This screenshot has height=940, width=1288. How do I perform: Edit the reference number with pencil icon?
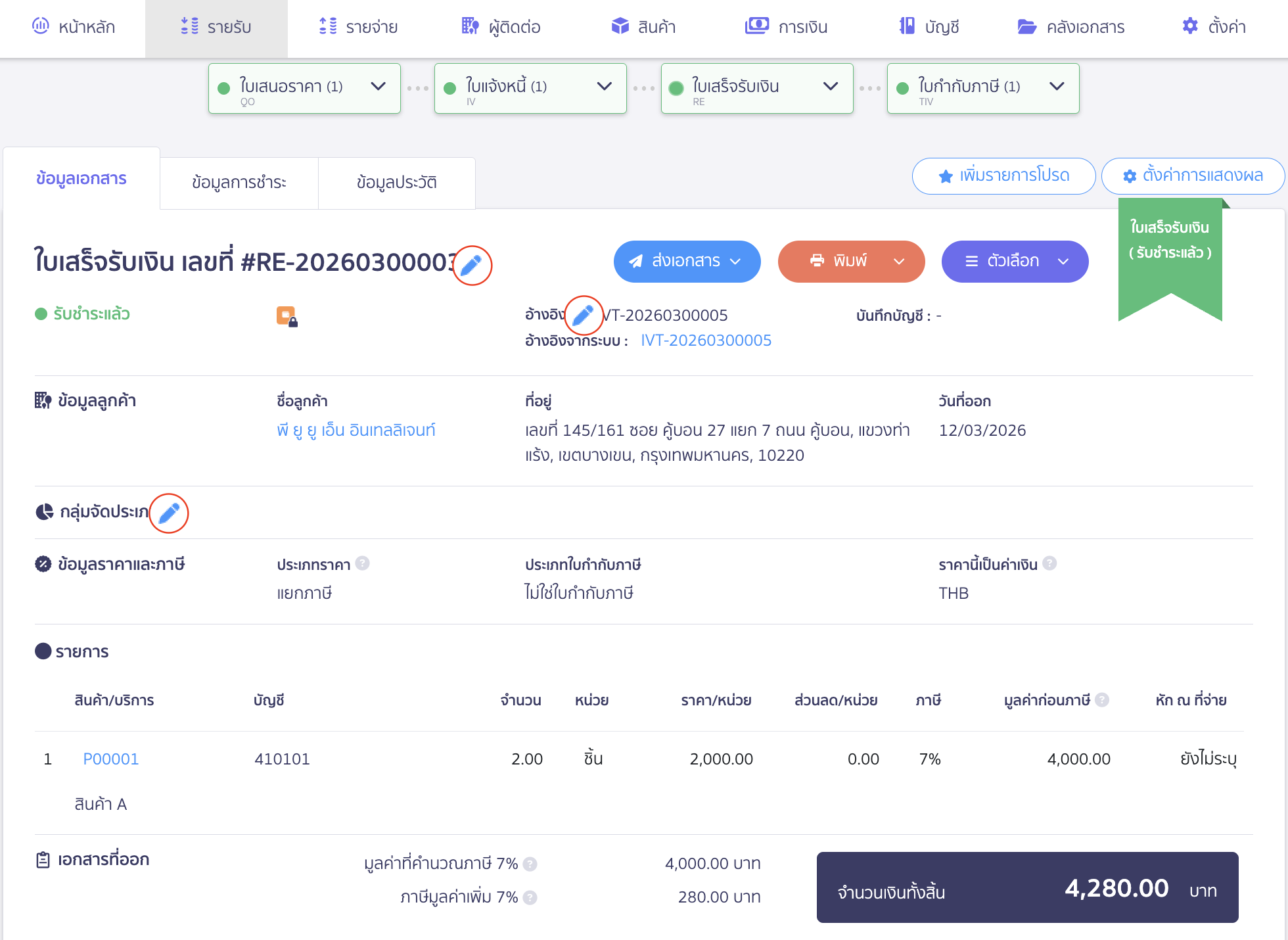click(x=584, y=315)
